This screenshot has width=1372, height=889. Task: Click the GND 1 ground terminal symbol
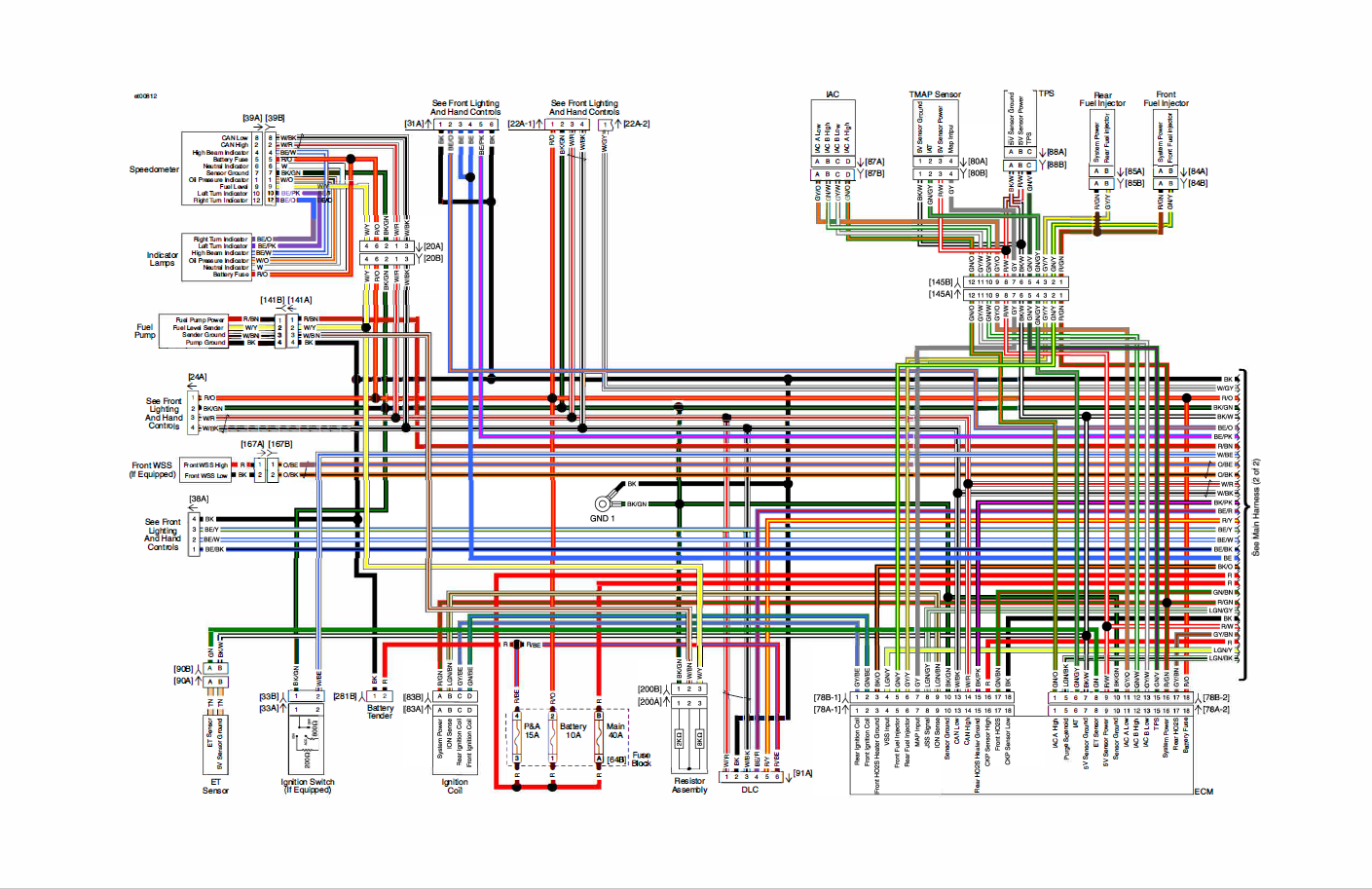pos(602,503)
